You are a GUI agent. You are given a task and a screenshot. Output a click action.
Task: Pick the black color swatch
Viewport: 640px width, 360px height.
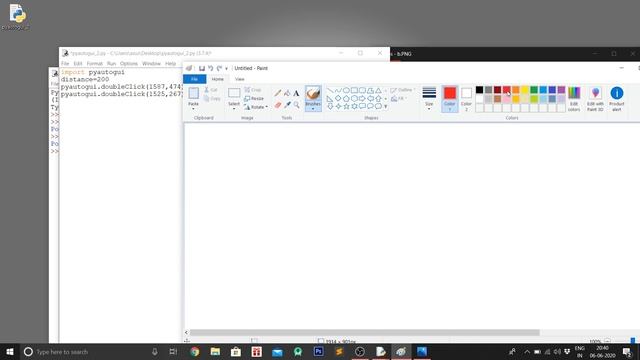click(x=480, y=90)
